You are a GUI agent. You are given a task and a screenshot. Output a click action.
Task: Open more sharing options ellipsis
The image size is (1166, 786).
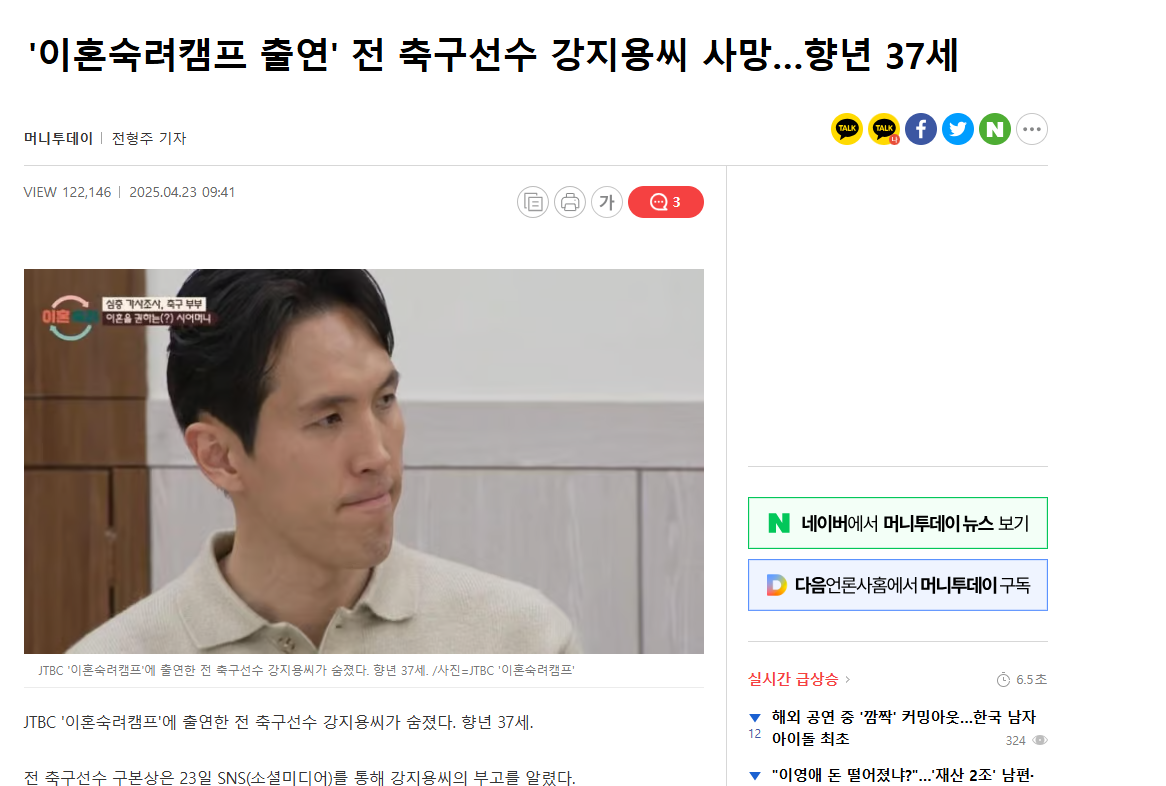[x=1032, y=129]
